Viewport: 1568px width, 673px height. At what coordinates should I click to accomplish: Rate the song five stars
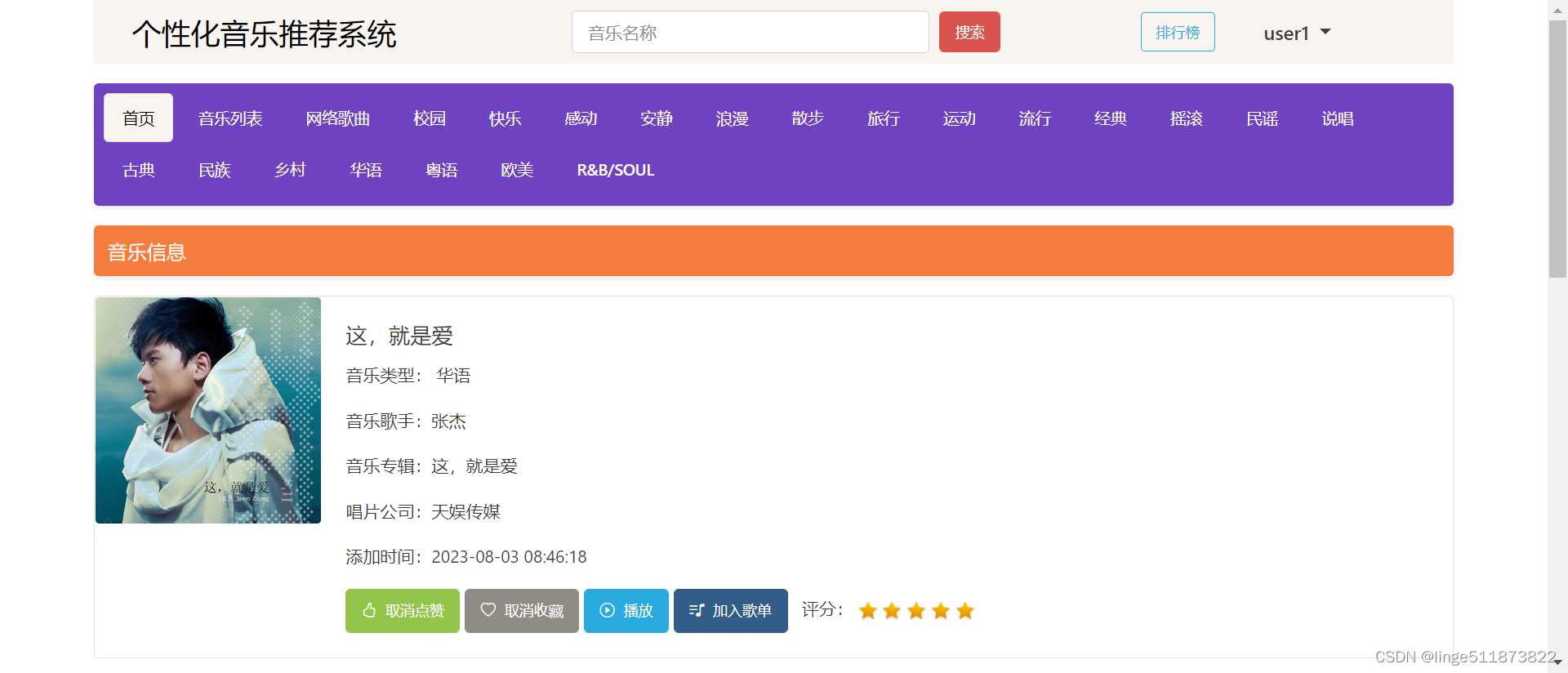click(965, 611)
